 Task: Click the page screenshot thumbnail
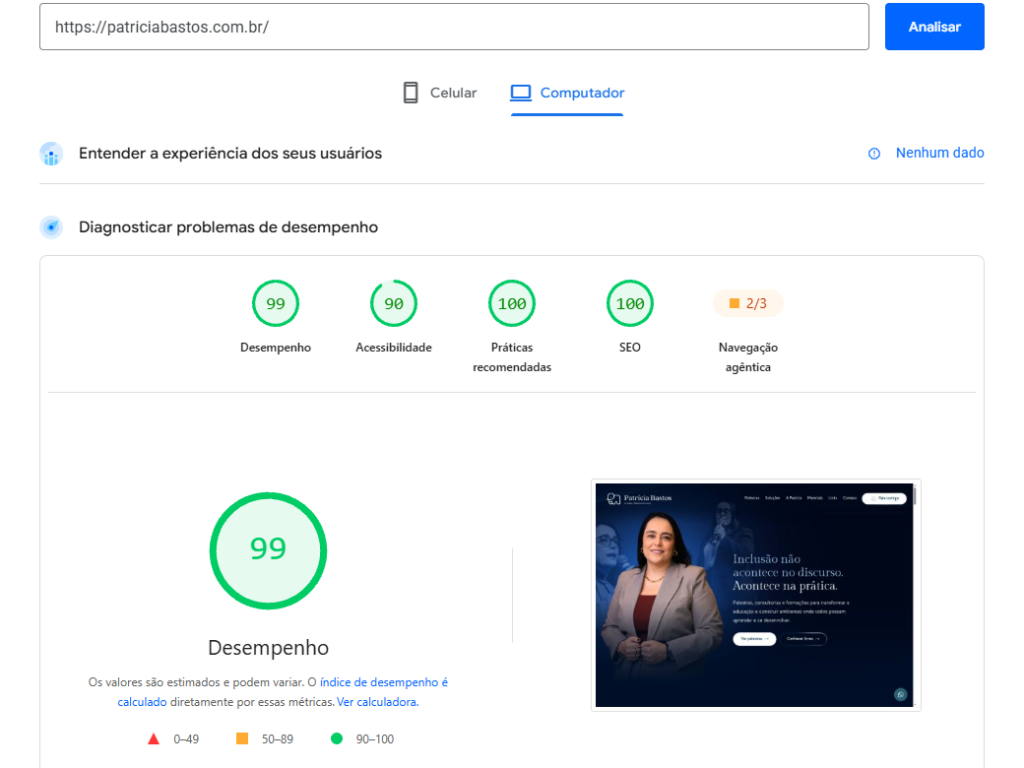(756, 595)
